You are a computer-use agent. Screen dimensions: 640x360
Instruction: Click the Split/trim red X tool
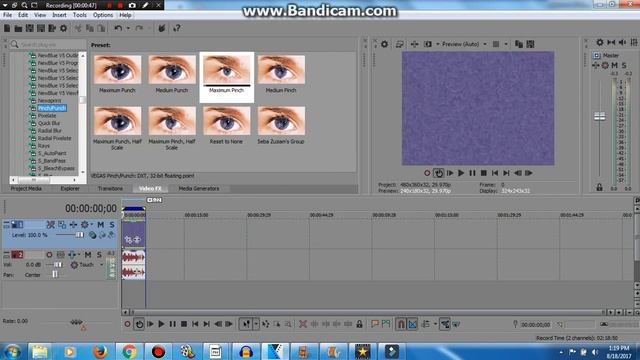303,324
